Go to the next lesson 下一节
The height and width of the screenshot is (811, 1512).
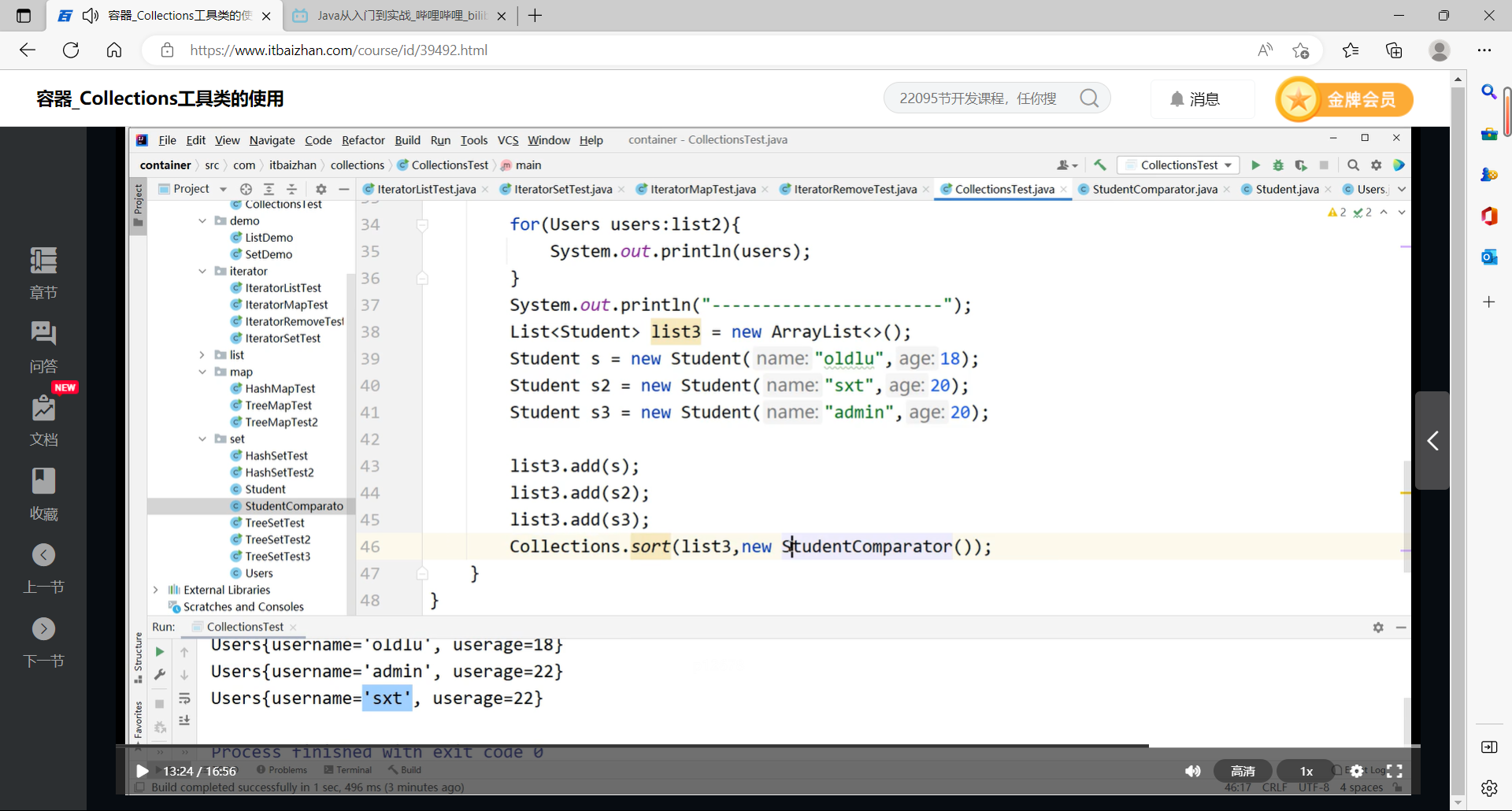(43, 642)
